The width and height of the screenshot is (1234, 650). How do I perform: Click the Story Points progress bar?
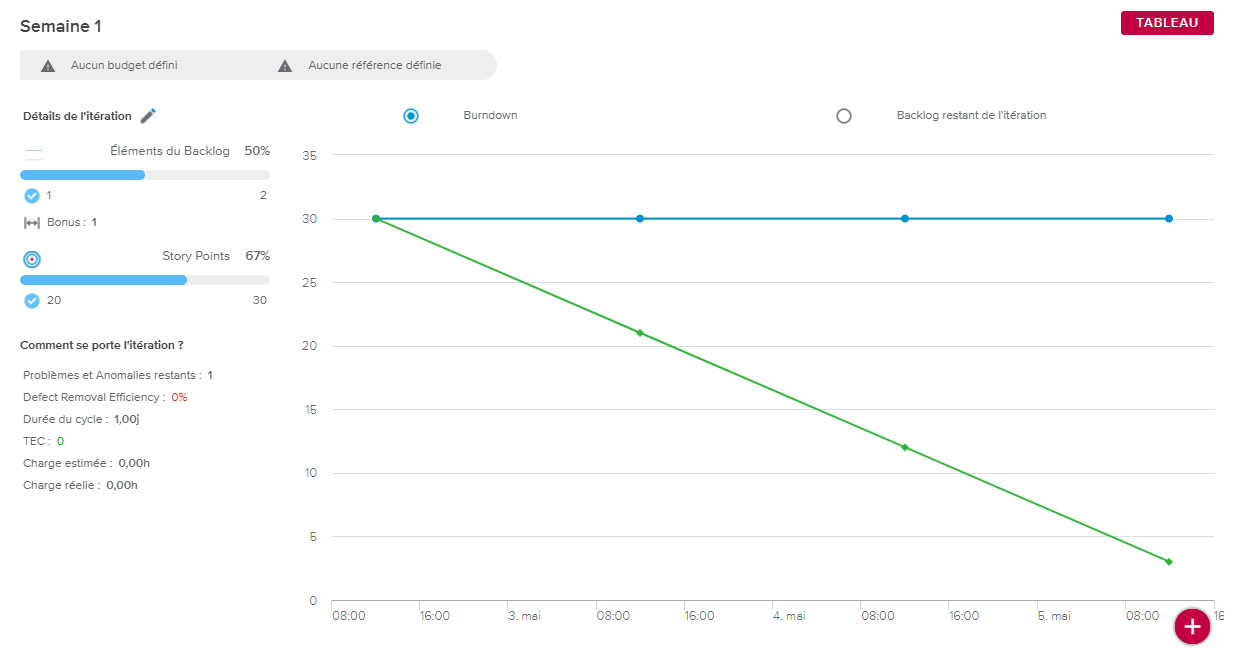145,280
